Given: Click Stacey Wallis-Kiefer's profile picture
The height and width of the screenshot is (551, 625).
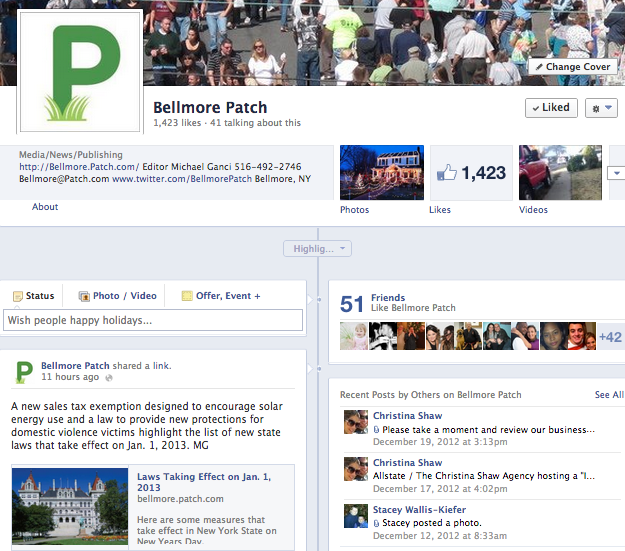Looking at the screenshot, I should (356, 516).
